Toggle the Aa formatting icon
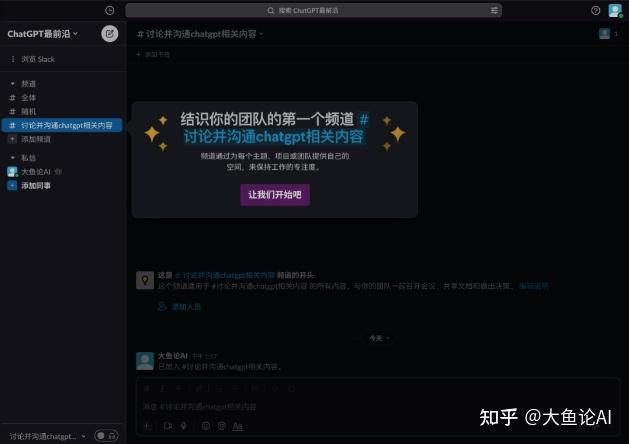 click(x=237, y=426)
